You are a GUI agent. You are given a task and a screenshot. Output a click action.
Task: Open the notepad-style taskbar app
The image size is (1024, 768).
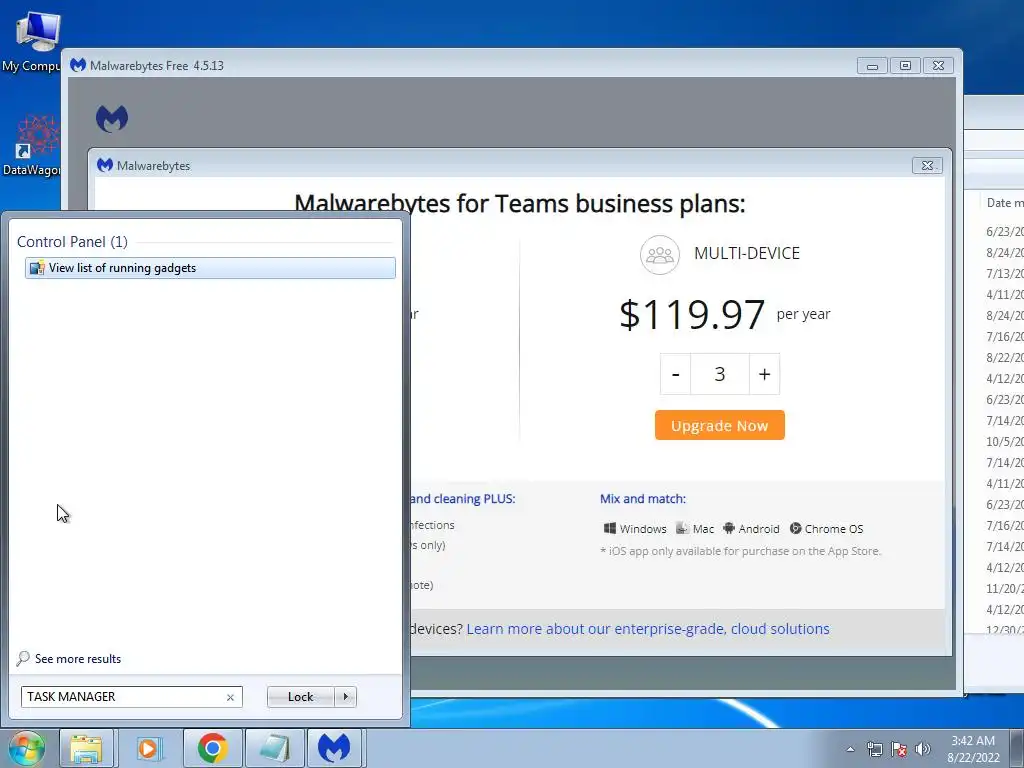[x=274, y=748]
